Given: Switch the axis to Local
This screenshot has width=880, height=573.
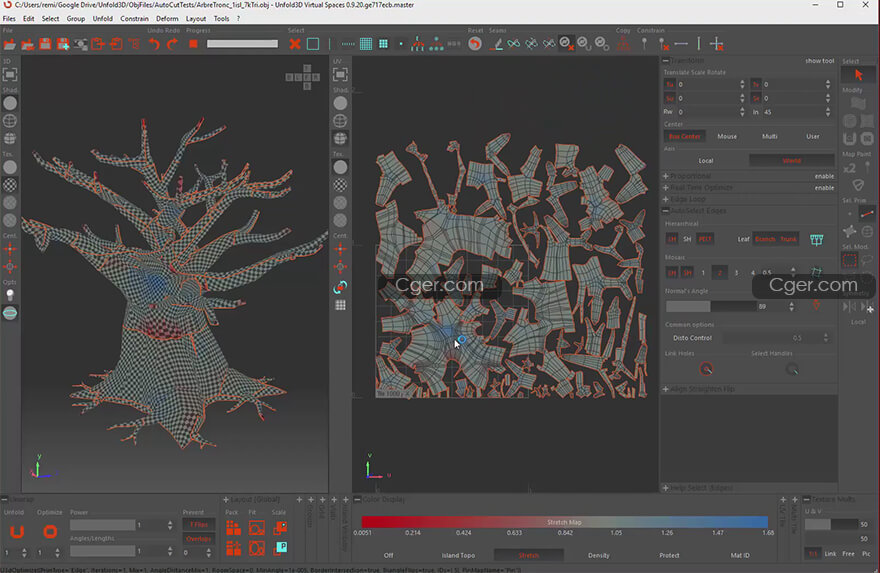Looking at the screenshot, I should pyautogui.click(x=706, y=160).
